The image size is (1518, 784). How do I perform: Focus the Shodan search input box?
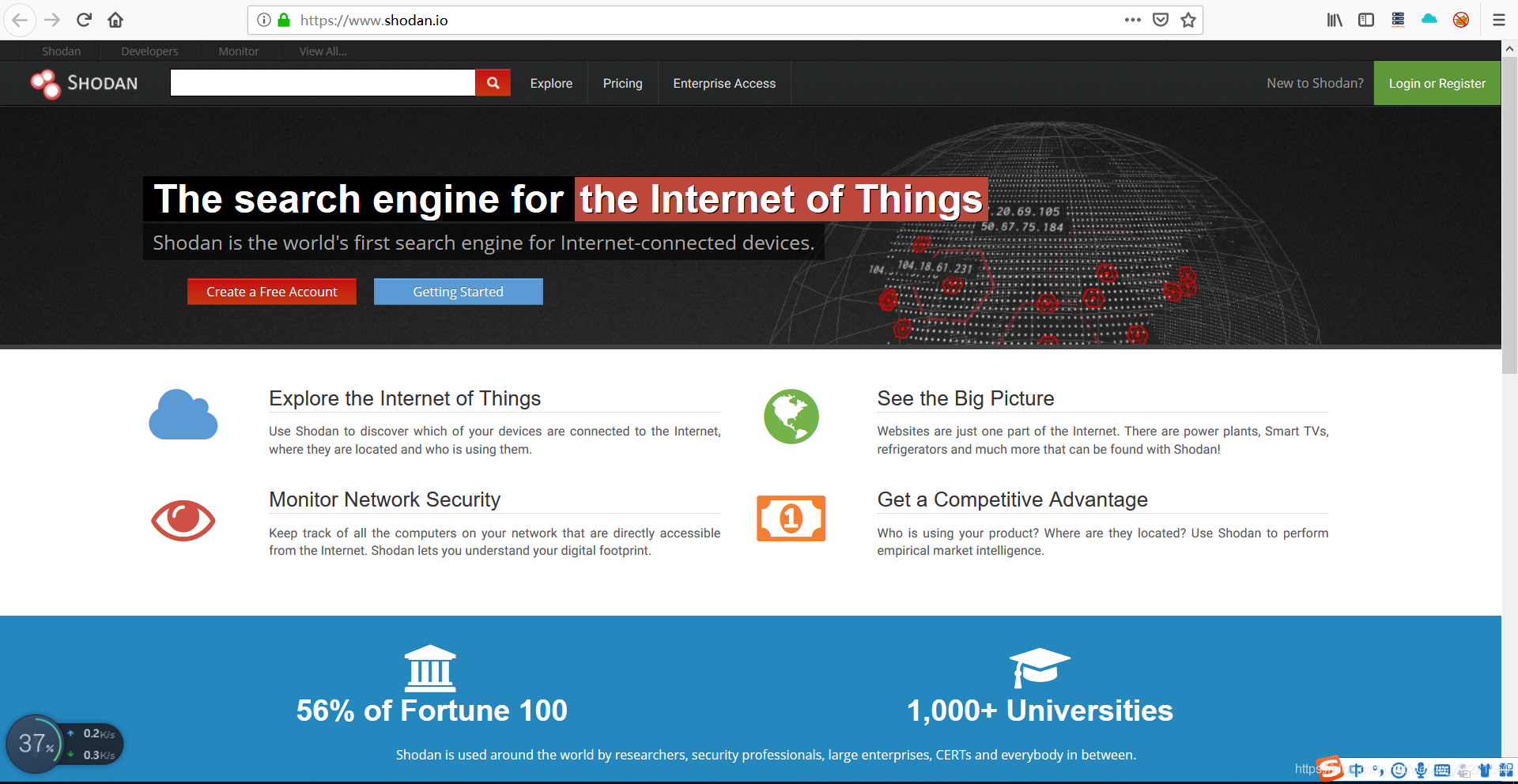click(x=323, y=83)
